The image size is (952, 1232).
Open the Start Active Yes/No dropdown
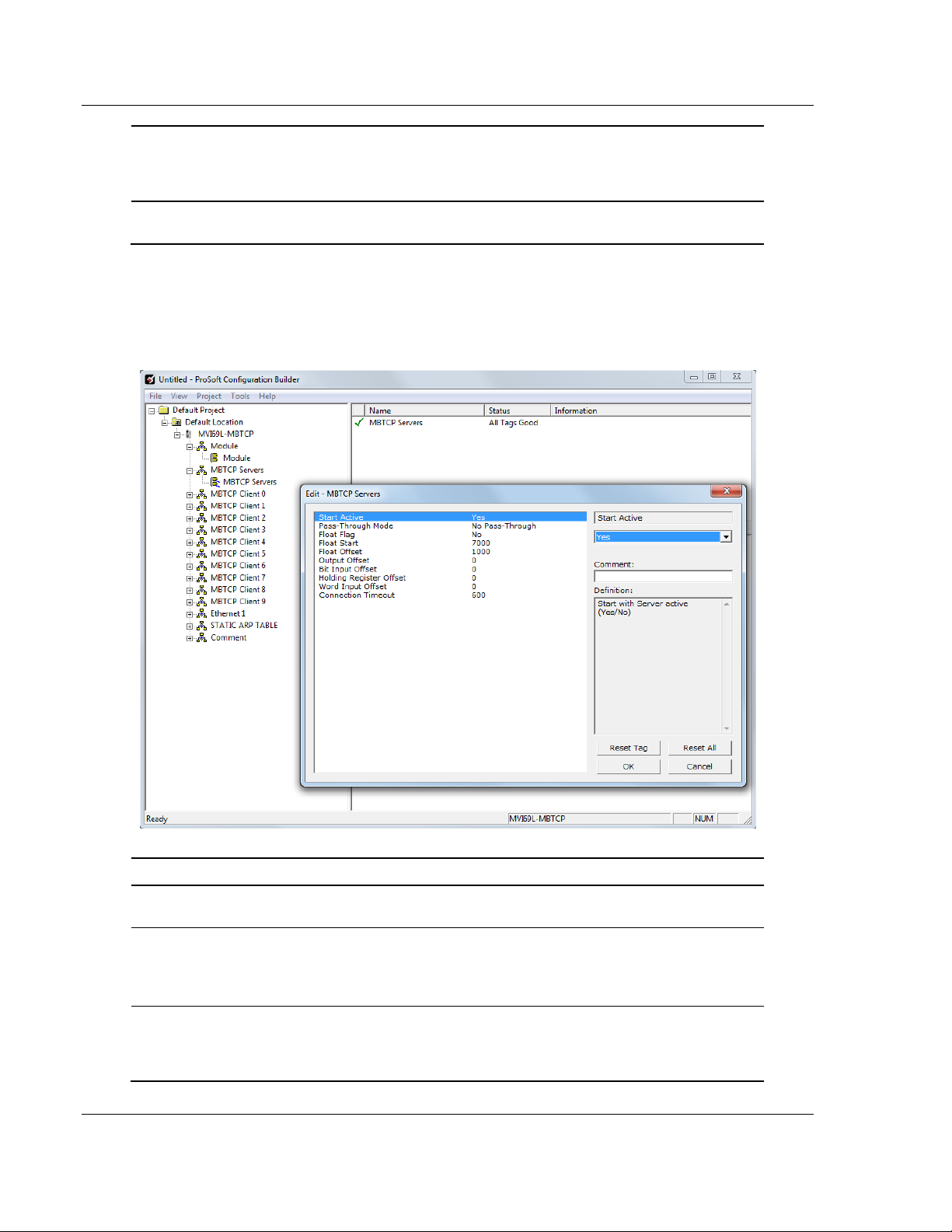pyautogui.click(x=726, y=537)
